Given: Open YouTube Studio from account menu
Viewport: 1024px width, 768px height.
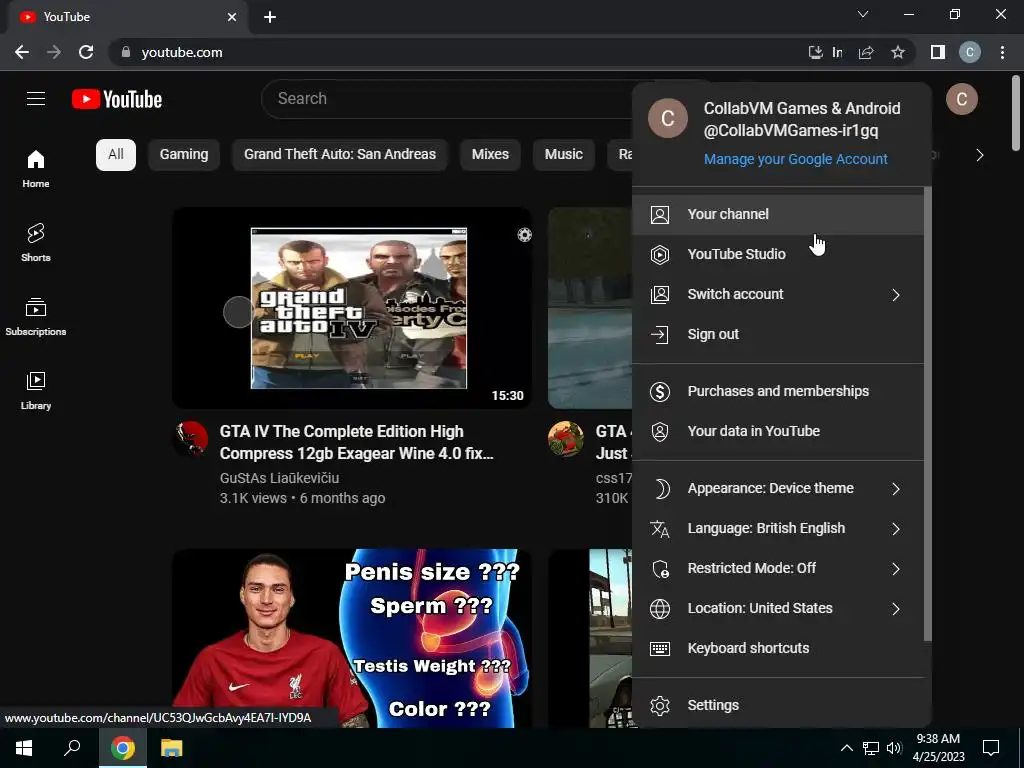Looking at the screenshot, I should coord(778,254).
